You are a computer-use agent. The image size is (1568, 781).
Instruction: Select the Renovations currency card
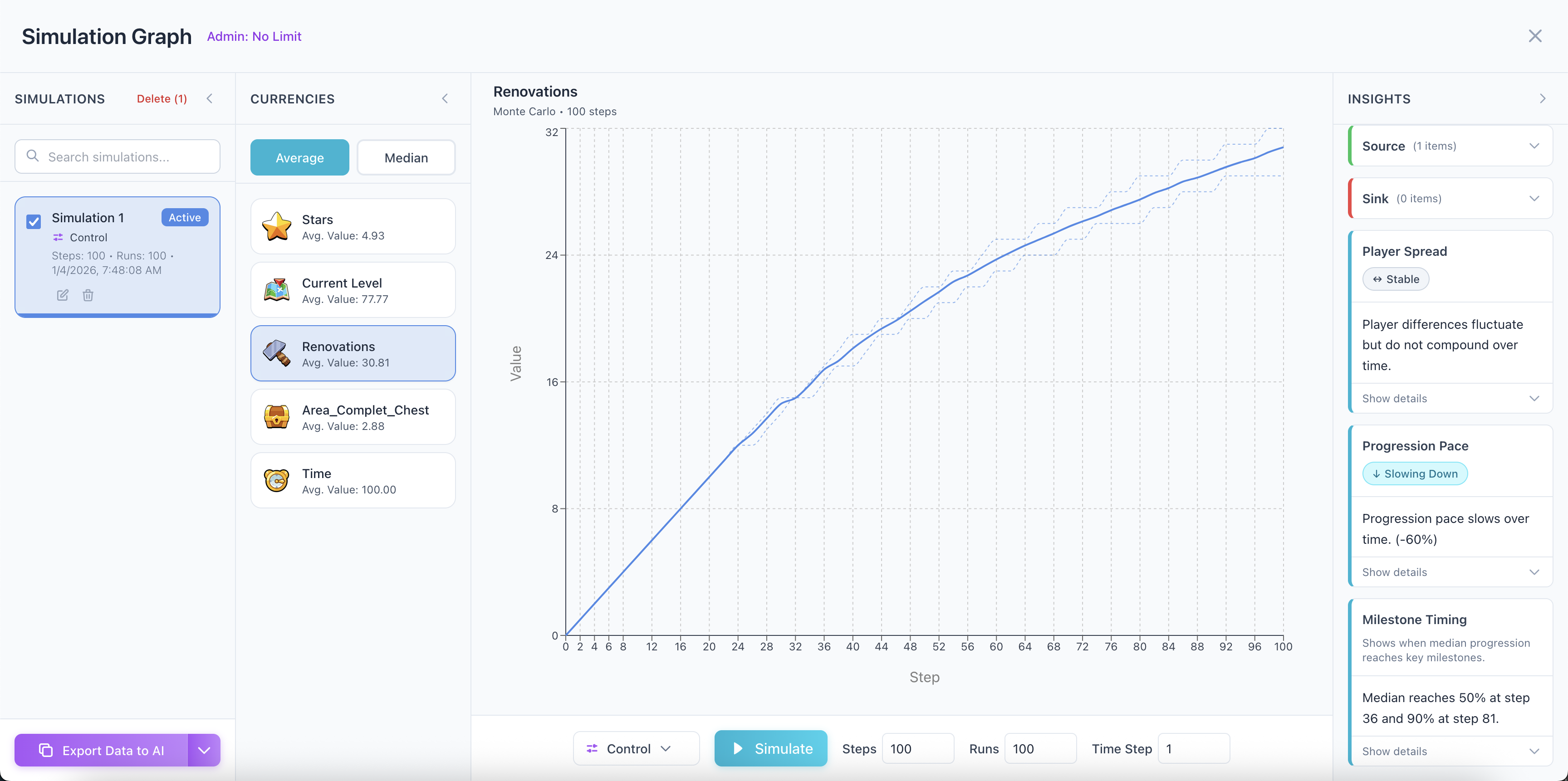coord(353,353)
